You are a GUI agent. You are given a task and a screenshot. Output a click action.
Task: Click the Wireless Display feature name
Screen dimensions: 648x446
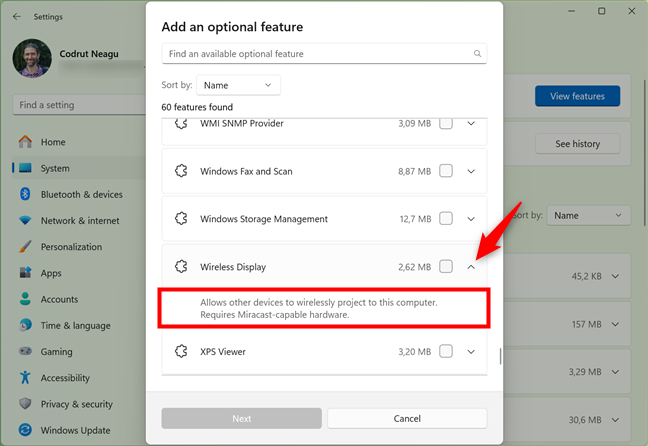click(x=233, y=267)
